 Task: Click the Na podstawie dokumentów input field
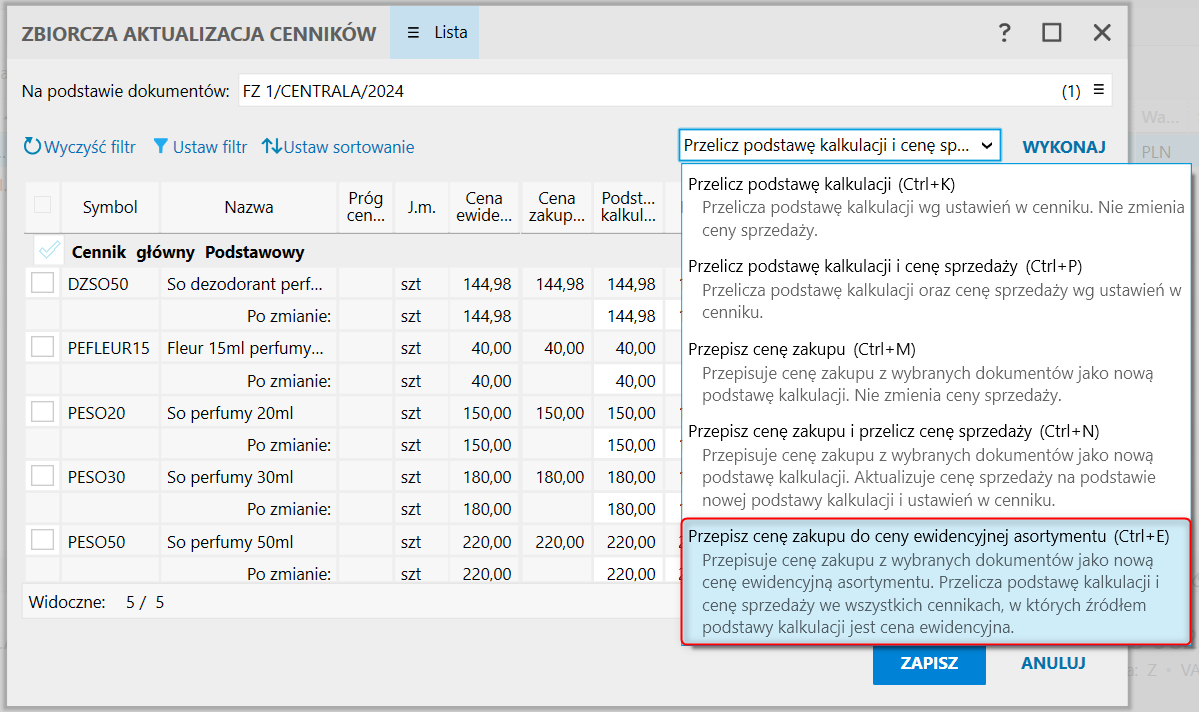point(640,91)
